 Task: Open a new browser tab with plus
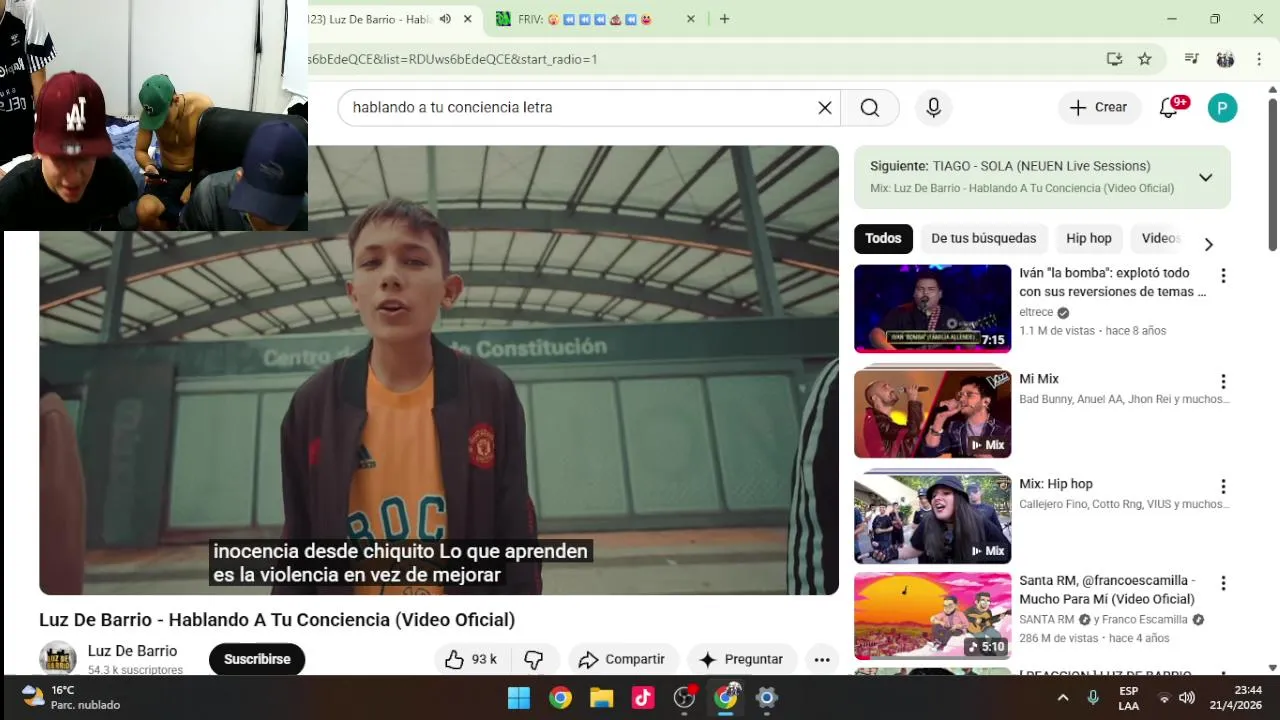(x=724, y=19)
